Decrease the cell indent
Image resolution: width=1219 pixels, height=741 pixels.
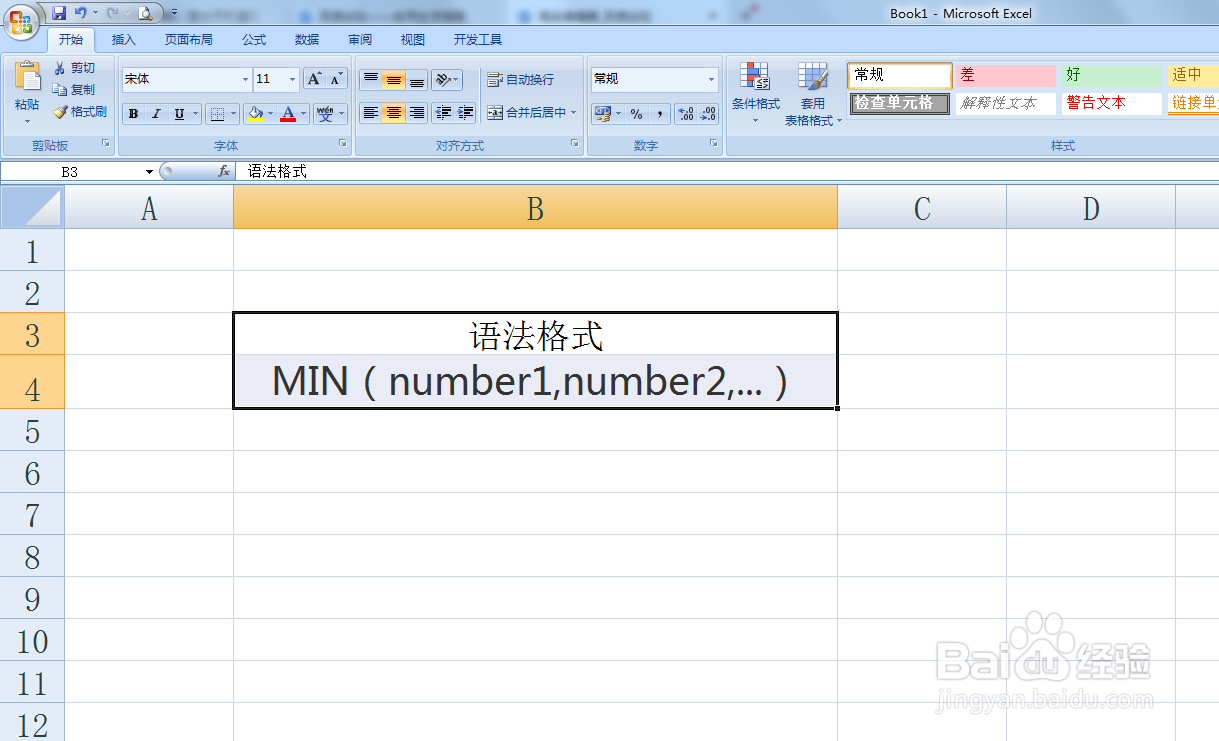[x=444, y=113]
